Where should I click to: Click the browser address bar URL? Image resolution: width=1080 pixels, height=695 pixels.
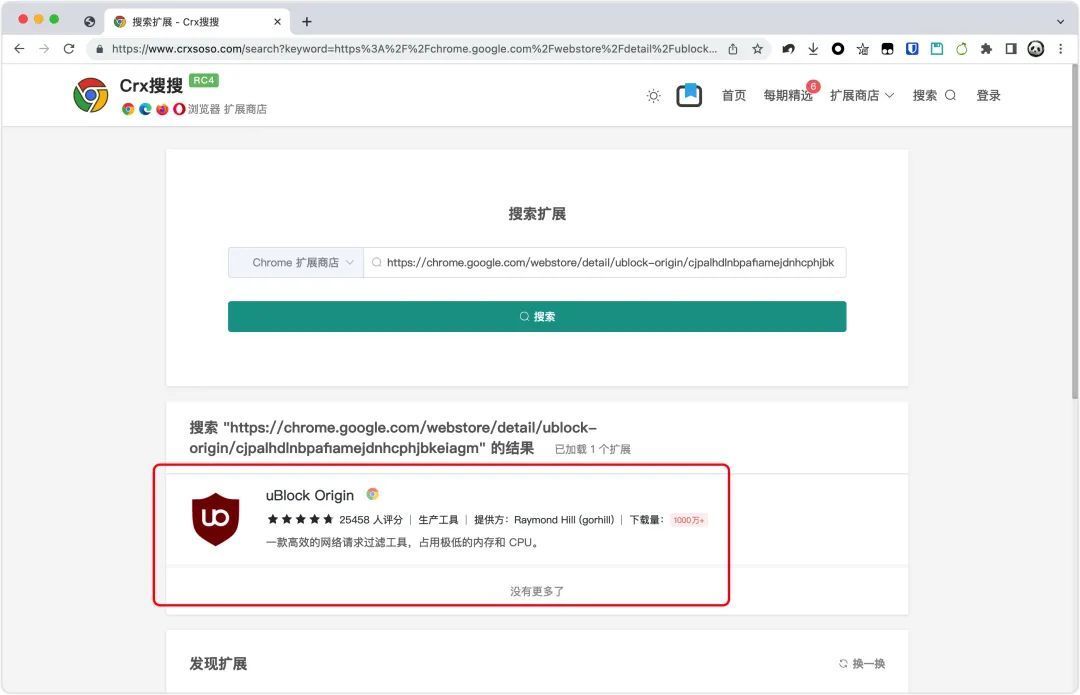pyautogui.click(x=414, y=49)
